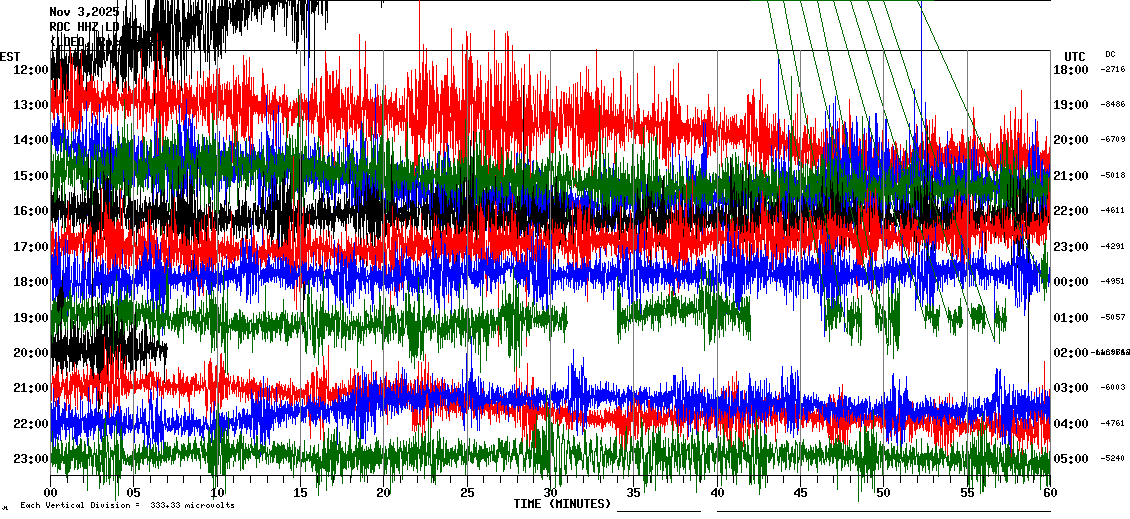Image resolution: width=1130 pixels, height=519 pixels.
Task: Click the EST column header
Action: coord(10,56)
